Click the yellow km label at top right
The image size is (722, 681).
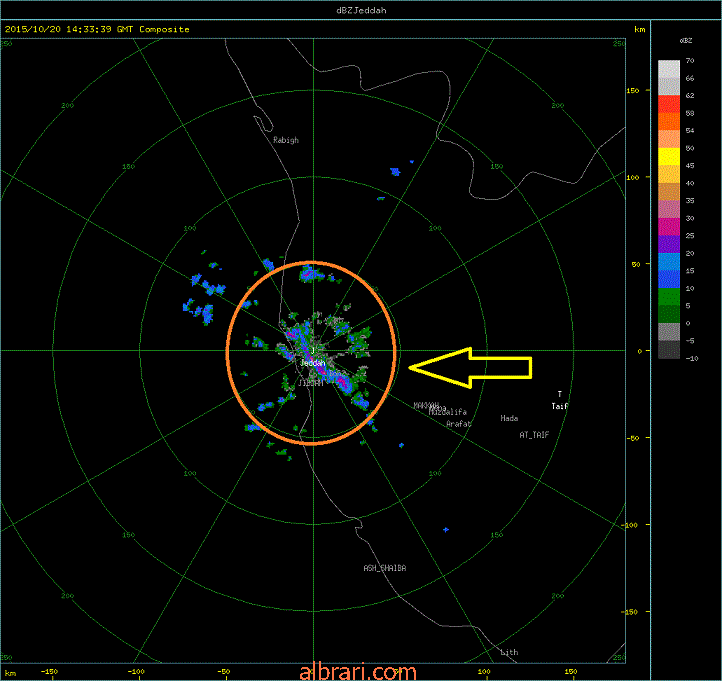click(x=640, y=29)
